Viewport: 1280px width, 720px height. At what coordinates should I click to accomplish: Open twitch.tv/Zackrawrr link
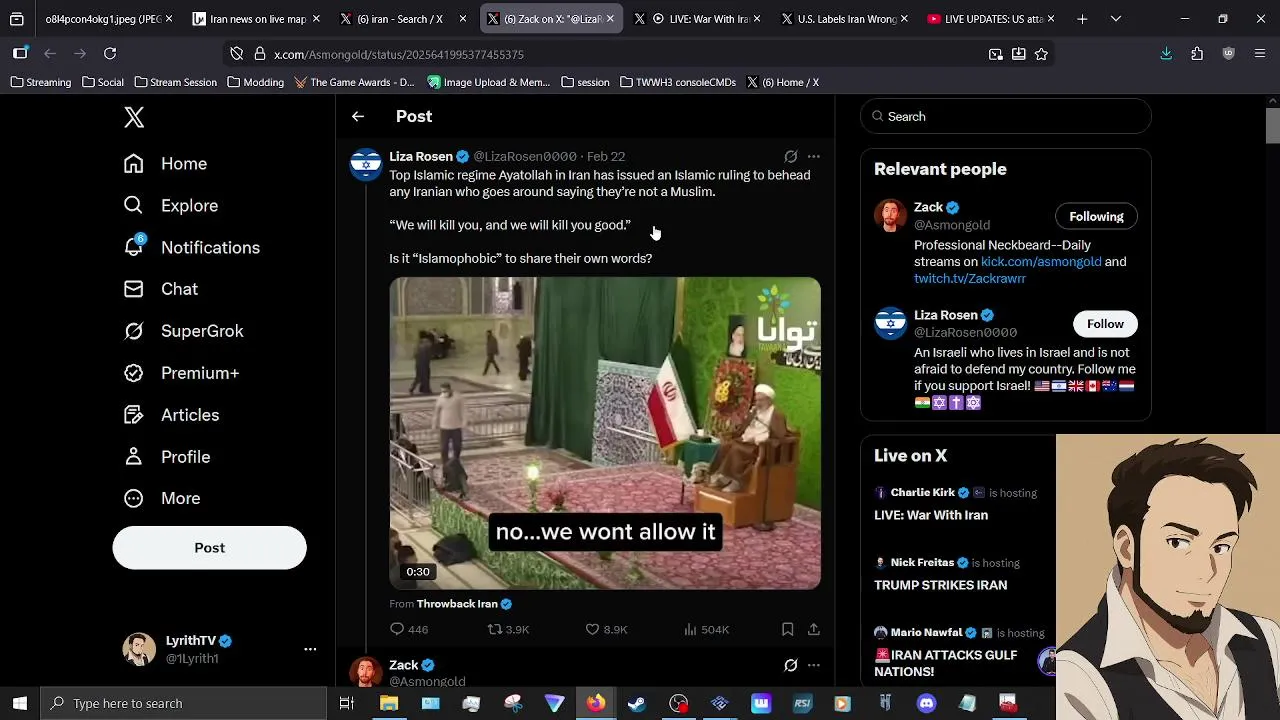970,279
